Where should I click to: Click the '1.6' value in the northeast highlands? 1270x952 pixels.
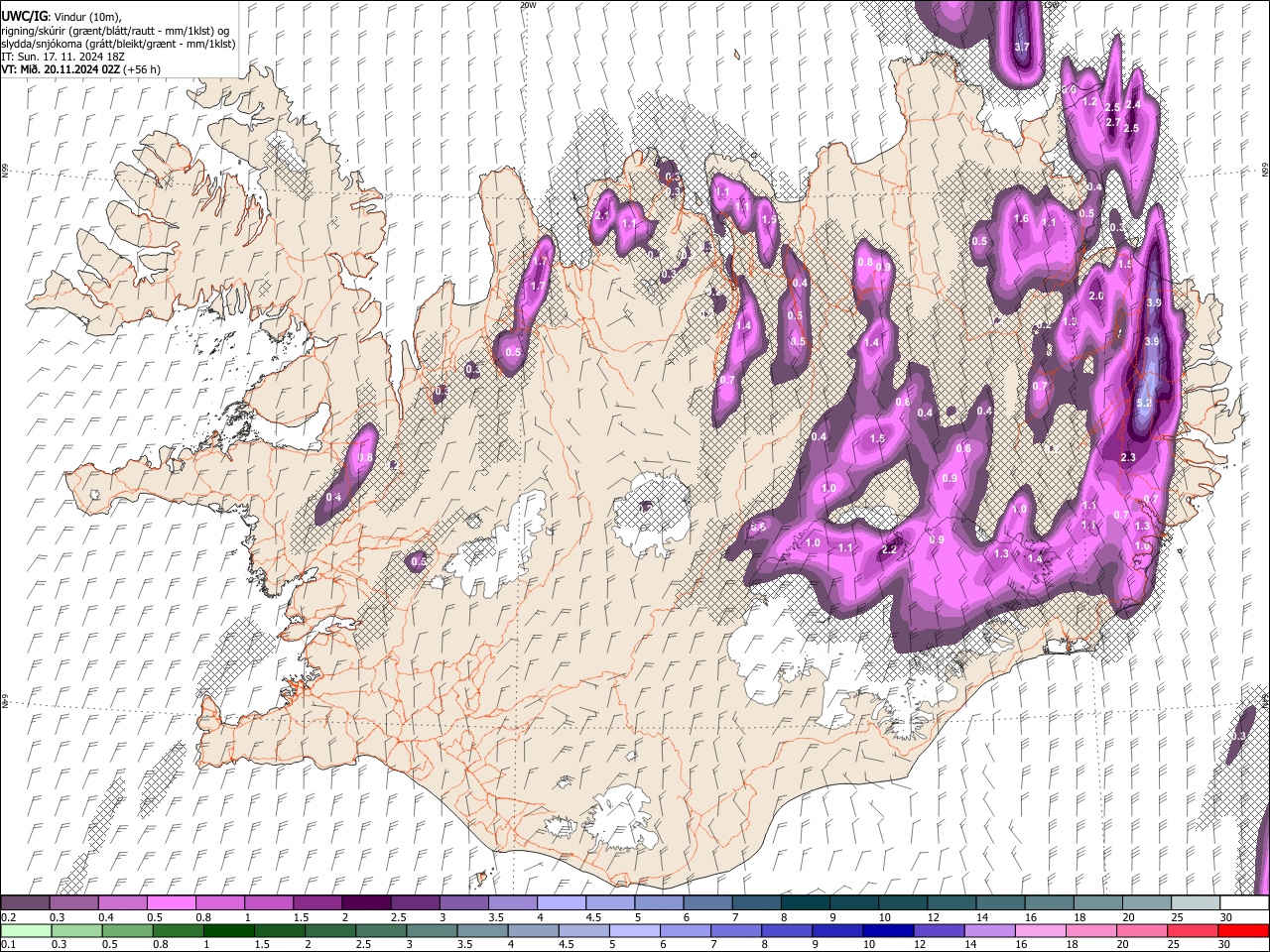1021,219
